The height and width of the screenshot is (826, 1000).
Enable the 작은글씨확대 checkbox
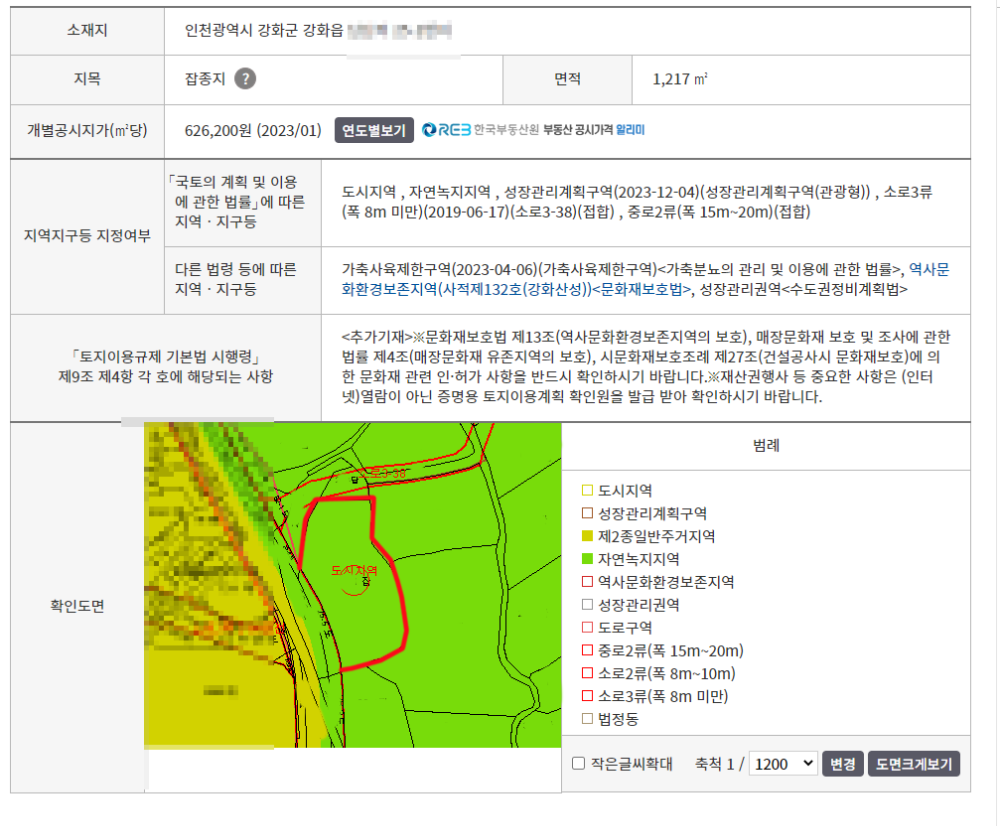tap(578, 764)
